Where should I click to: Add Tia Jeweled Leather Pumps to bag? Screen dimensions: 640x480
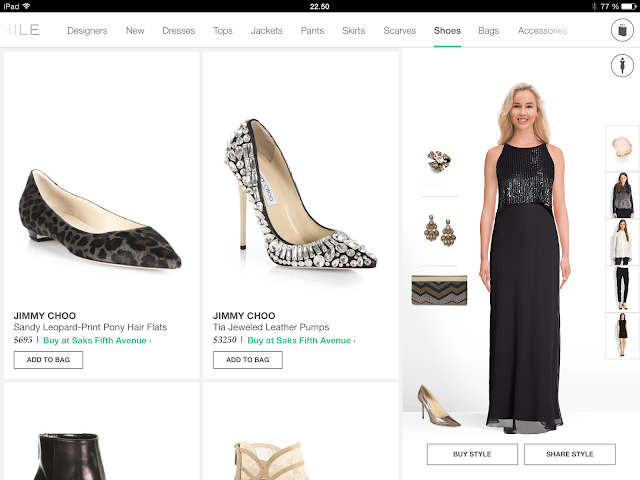tap(248, 360)
